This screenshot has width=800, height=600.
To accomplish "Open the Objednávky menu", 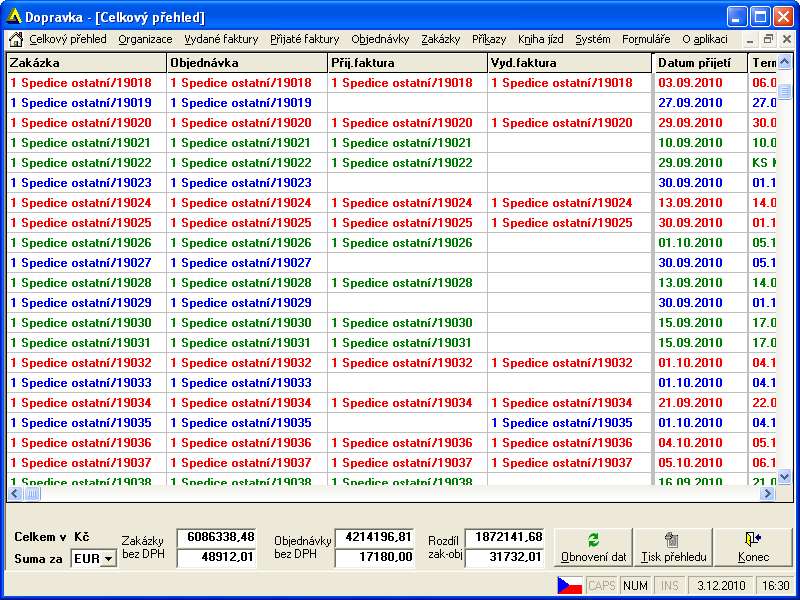I will (380, 40).
